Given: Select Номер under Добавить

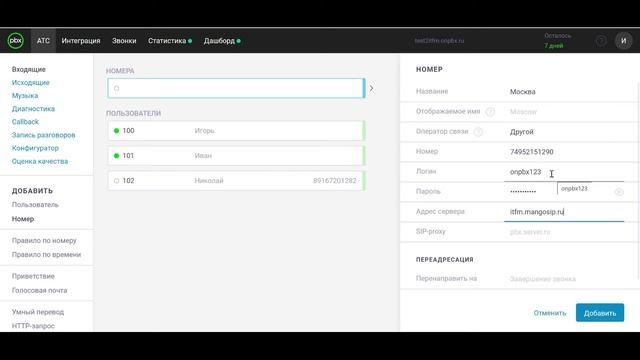Looking at the screenshot, I should tap(23, 219).
